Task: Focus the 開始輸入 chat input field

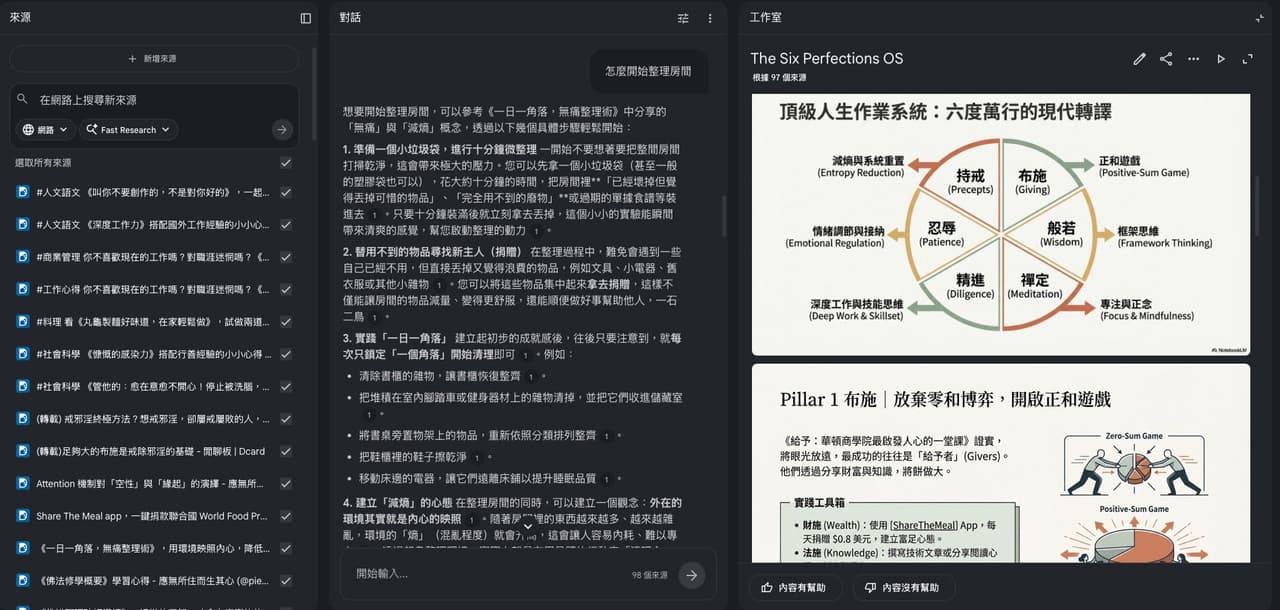Action: (x=490, y=574)
